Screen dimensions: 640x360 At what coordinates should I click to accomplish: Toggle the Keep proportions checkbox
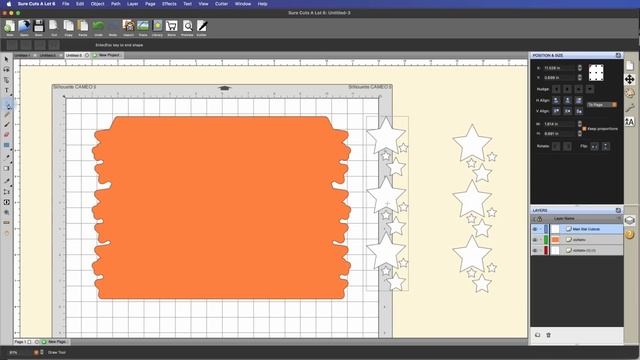click(584, 129)
